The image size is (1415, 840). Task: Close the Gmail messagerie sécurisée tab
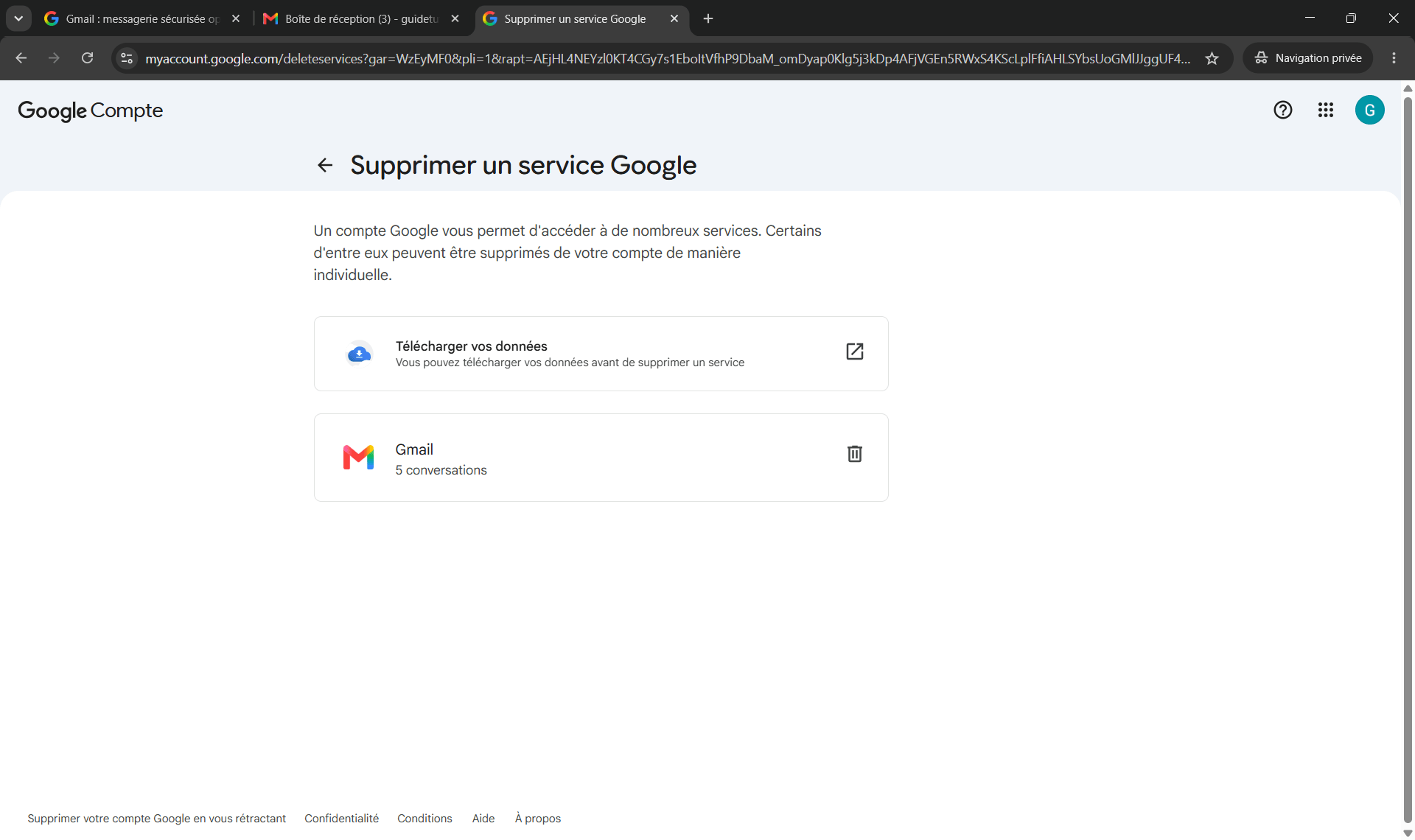point(236,18)
